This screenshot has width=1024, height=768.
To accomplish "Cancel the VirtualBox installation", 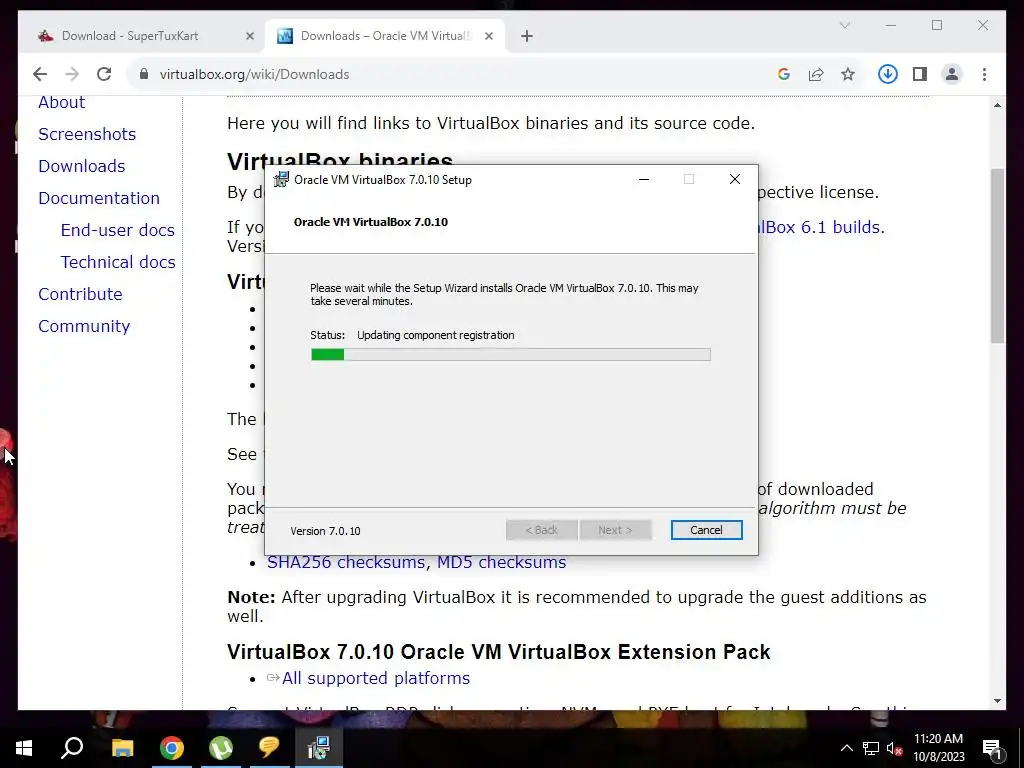I will 706,530.
